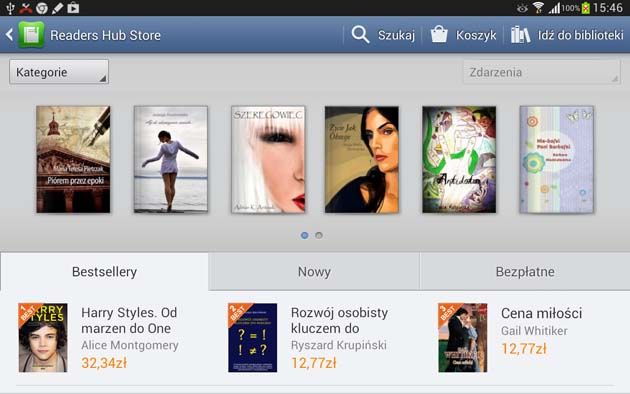The width and height of the screenshot is (630, 394).
Task: Open the Cena miłości book cover
Action: pos(462,337)
